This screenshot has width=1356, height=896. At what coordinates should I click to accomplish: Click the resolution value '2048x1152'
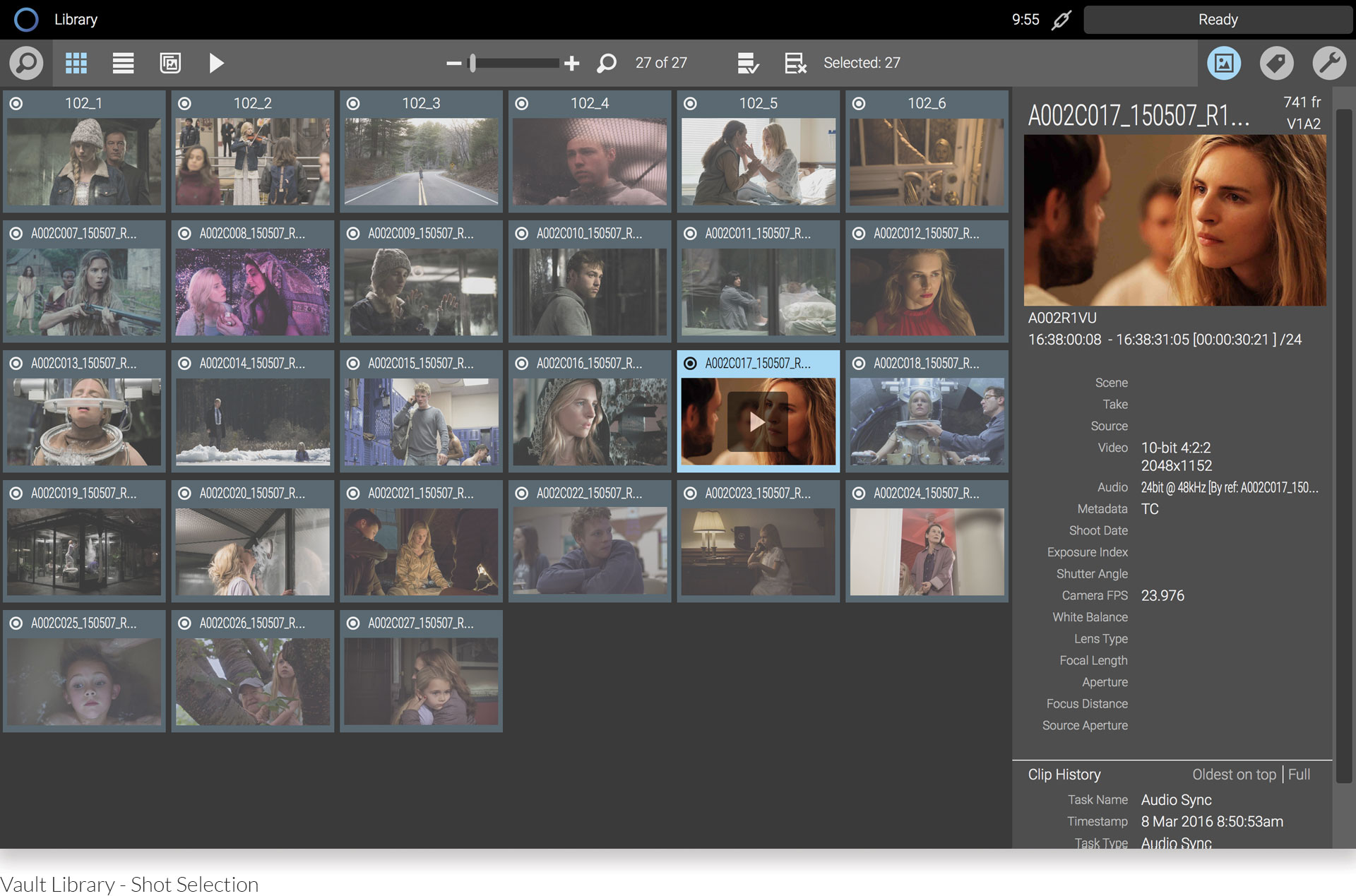pos(1177,466)
